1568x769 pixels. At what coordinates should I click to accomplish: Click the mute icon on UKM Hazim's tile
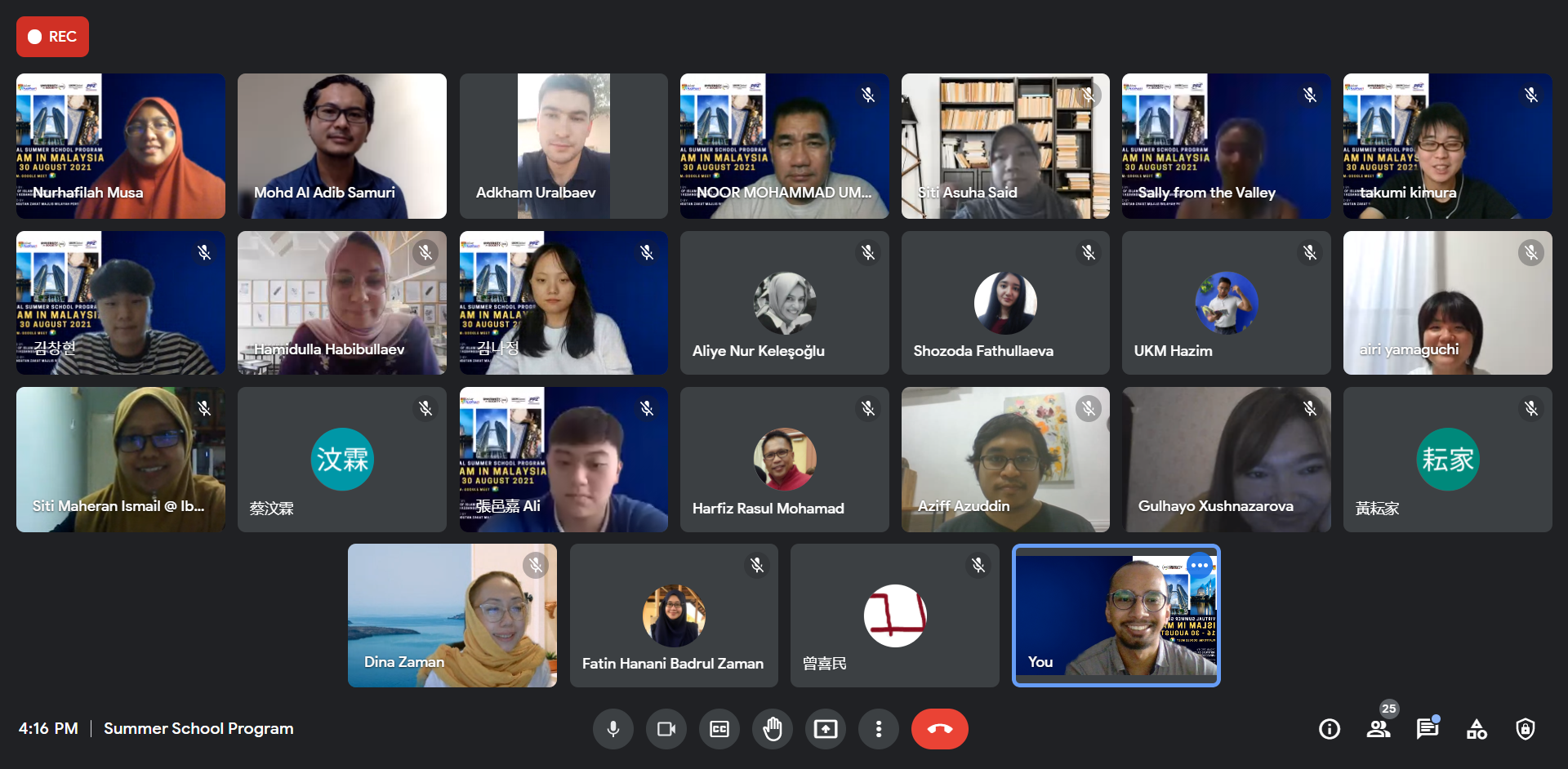1310,253
